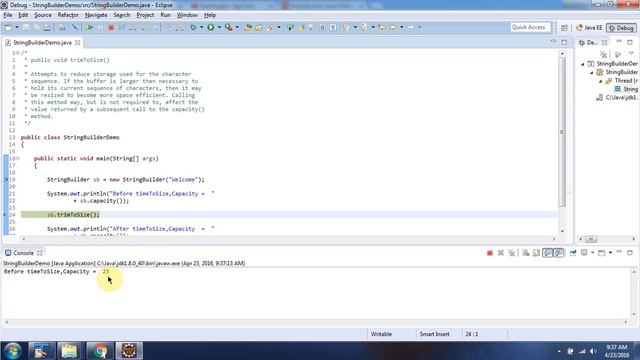Toggle Show Console When Standard Out Changes
Viewport: 640px width, 360px height.
[x=548, y=253]
